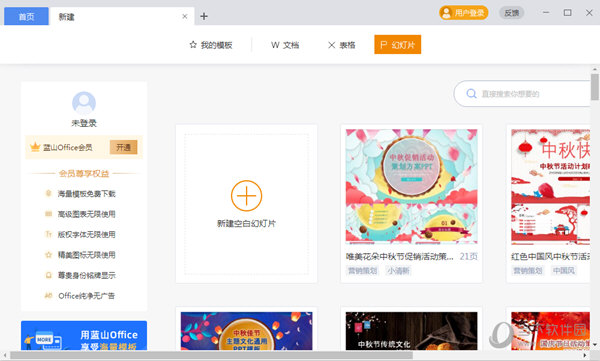Click the horizontal scrollbar thumb
600x361 pixels.
(x=211, y=355)
